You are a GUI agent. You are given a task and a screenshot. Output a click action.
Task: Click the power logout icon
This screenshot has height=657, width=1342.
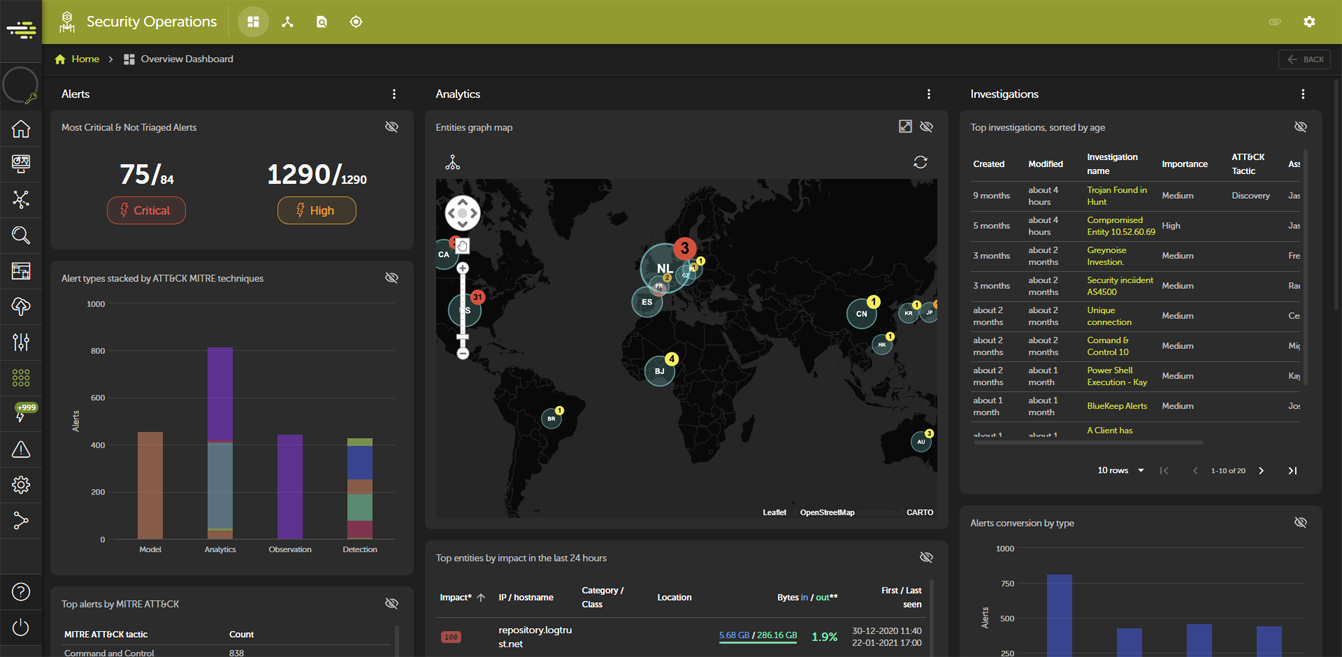(21, 627)
